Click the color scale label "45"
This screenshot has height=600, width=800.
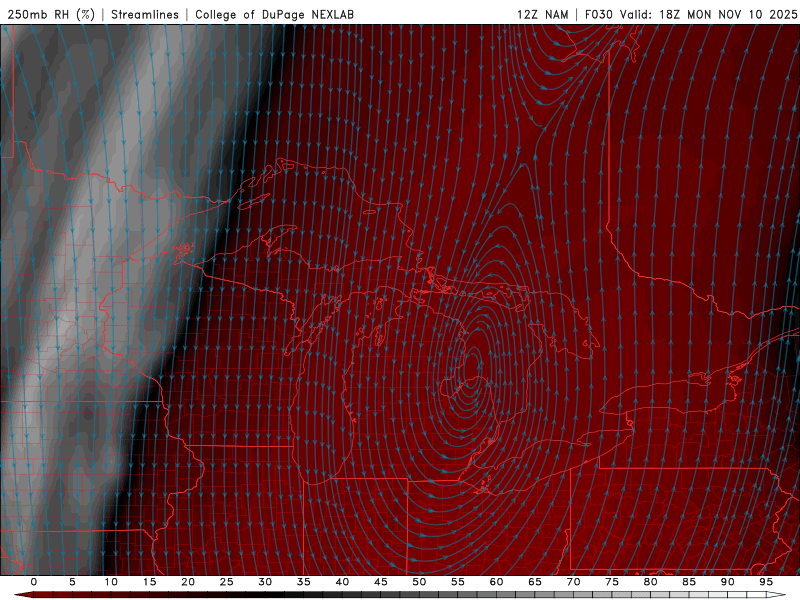[381, 582]
